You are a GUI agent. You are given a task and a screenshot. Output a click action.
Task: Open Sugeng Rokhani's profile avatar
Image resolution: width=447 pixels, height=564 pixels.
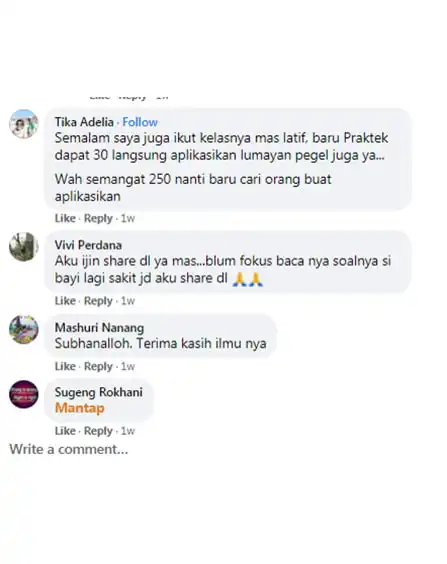pyautogui.click(x=23, y=394)
